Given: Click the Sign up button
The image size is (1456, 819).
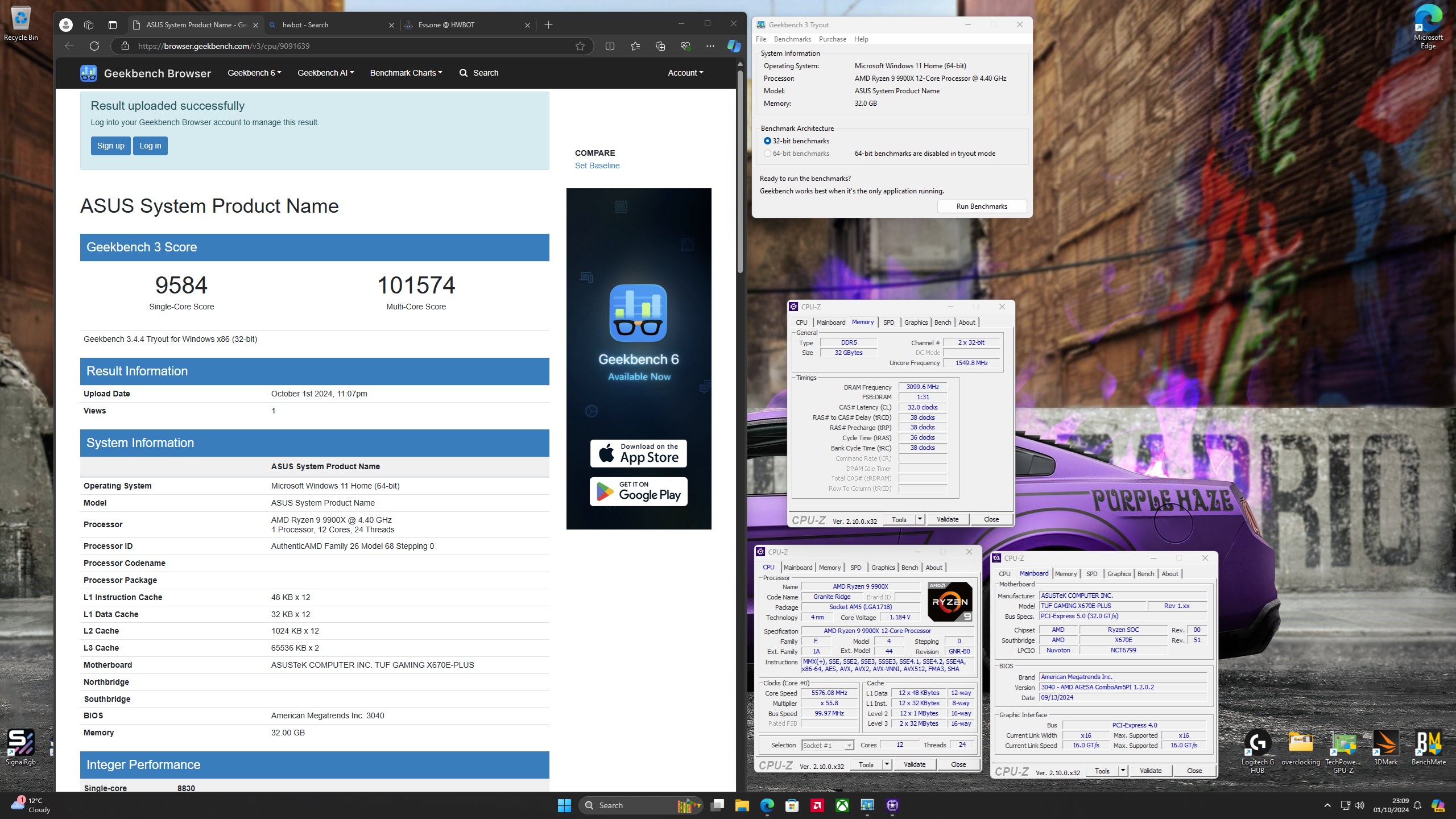Looking at the screenshot, I should click(110, 146).
